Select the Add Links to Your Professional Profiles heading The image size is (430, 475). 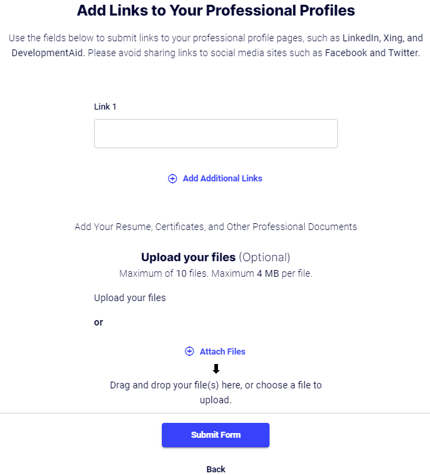216,10
